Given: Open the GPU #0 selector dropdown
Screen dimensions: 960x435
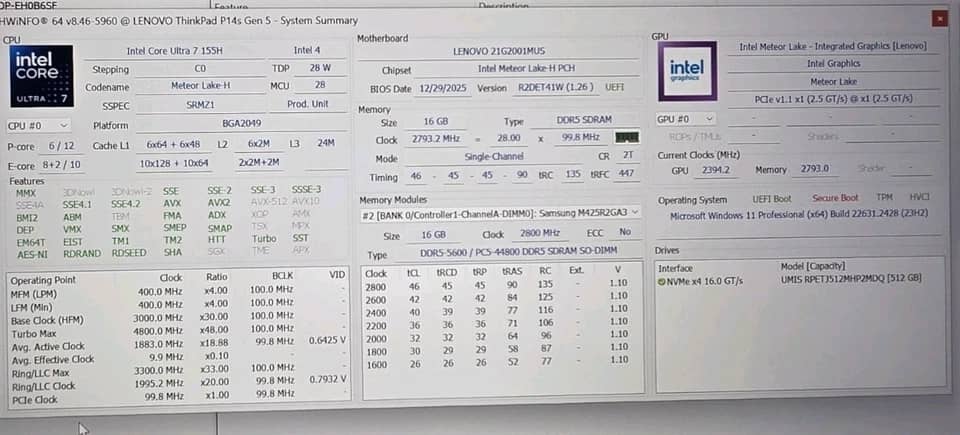Looking at the screenshot, I should [685, 119].
